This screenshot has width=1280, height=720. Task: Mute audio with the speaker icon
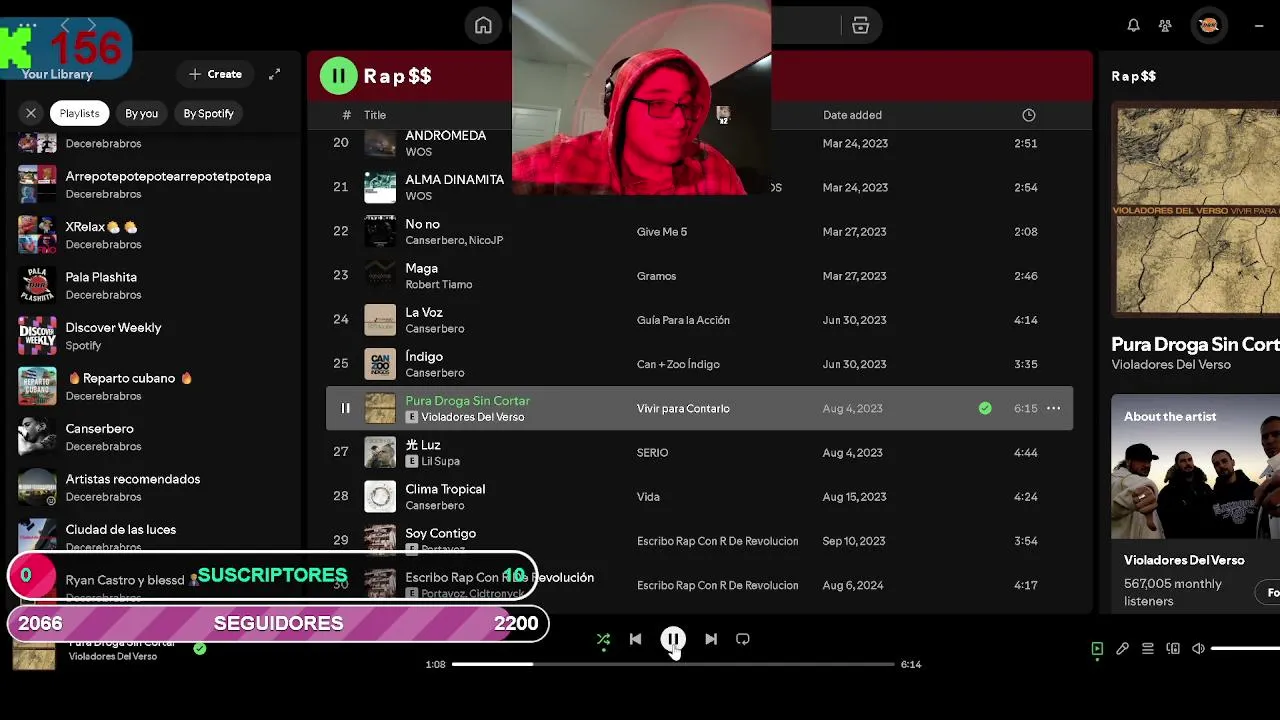[x=1198, y=649]
